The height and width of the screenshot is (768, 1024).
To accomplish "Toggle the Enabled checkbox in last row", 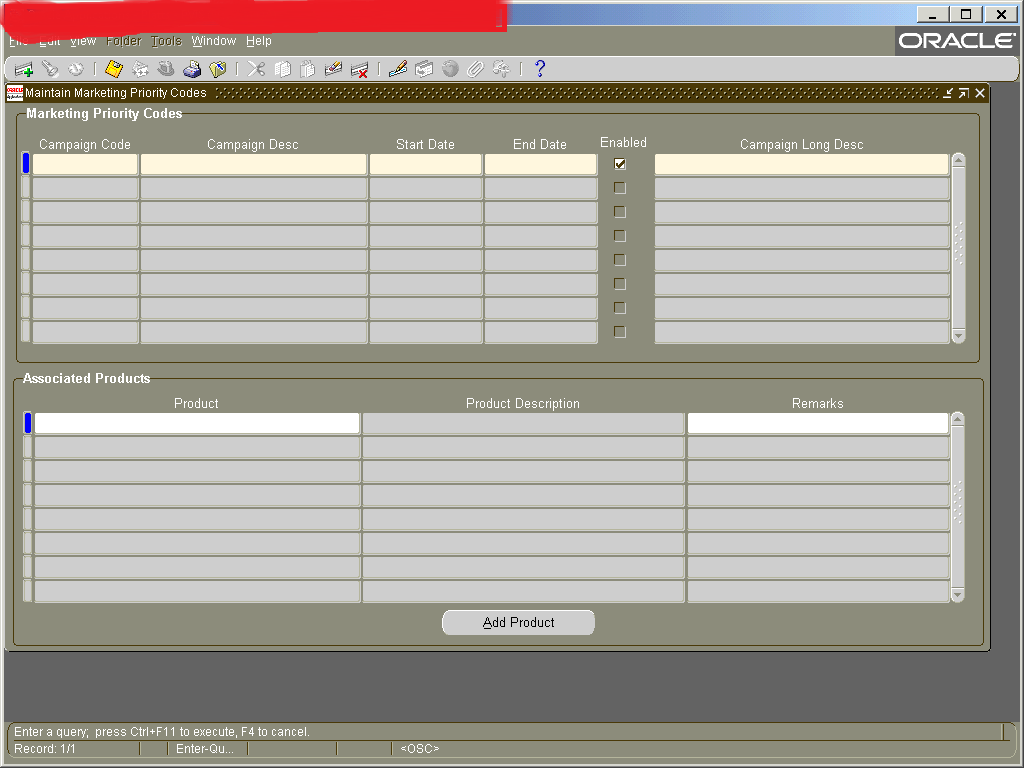I will point(620,332).
